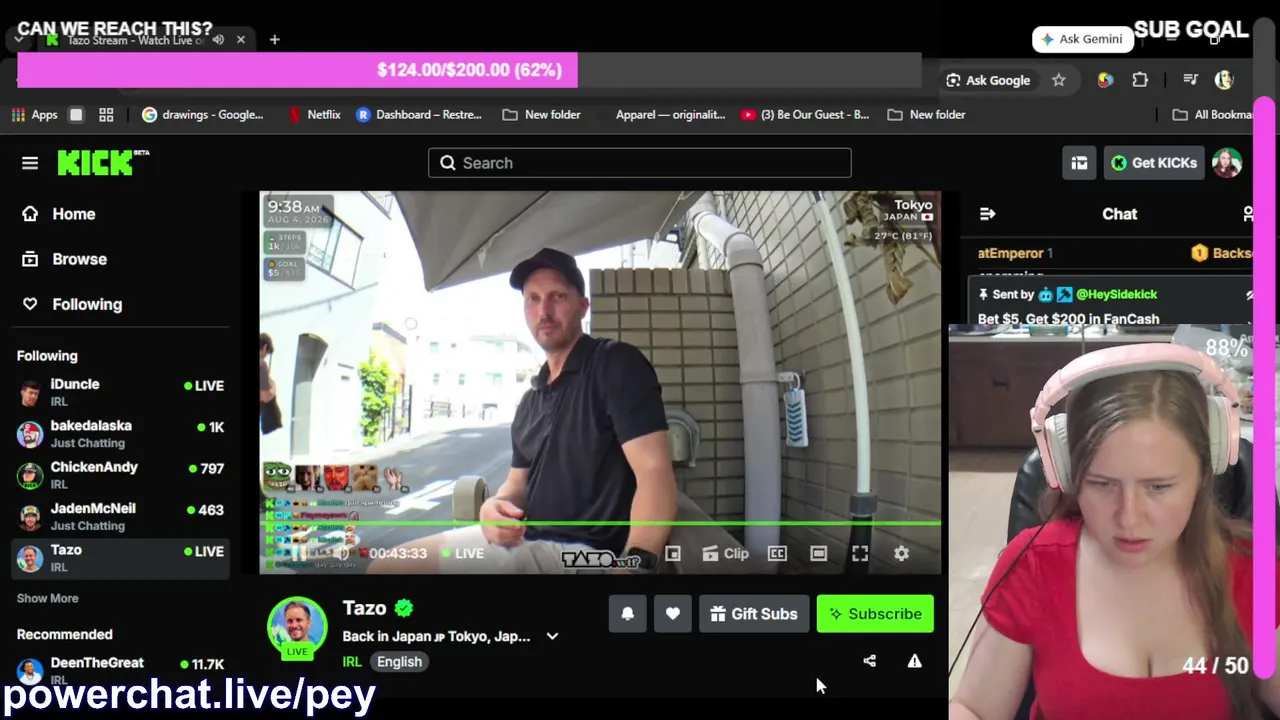Open drawings - Google bookmark

[203, 115]
